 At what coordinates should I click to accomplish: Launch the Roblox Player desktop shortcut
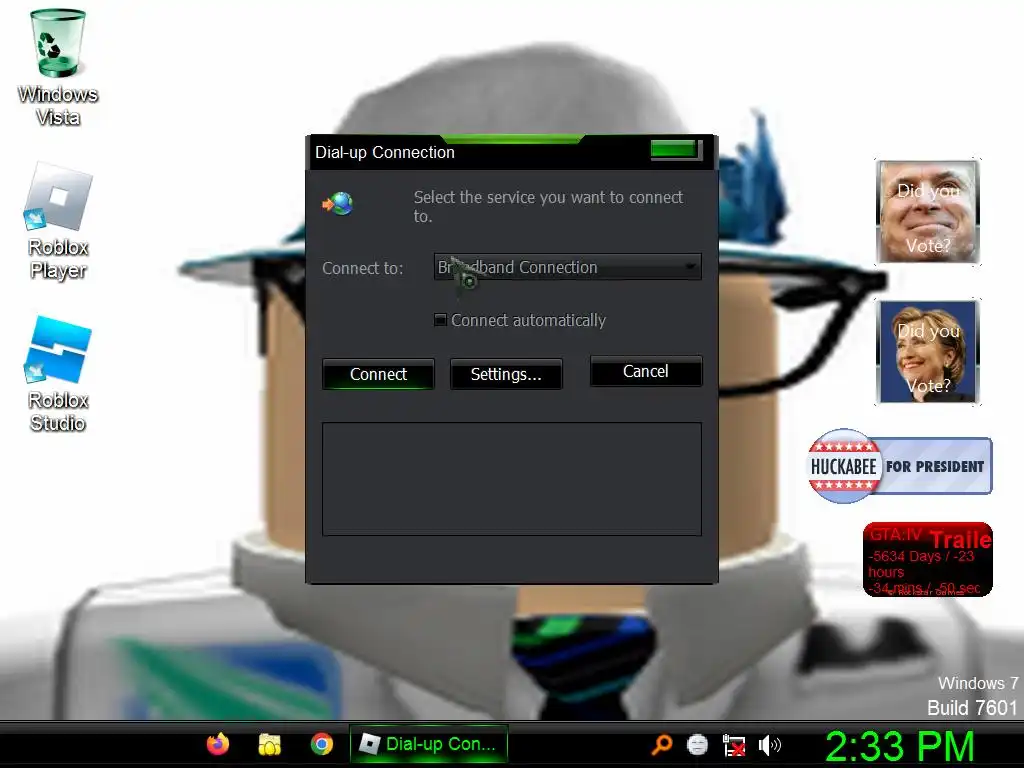(x=57, y=221)
